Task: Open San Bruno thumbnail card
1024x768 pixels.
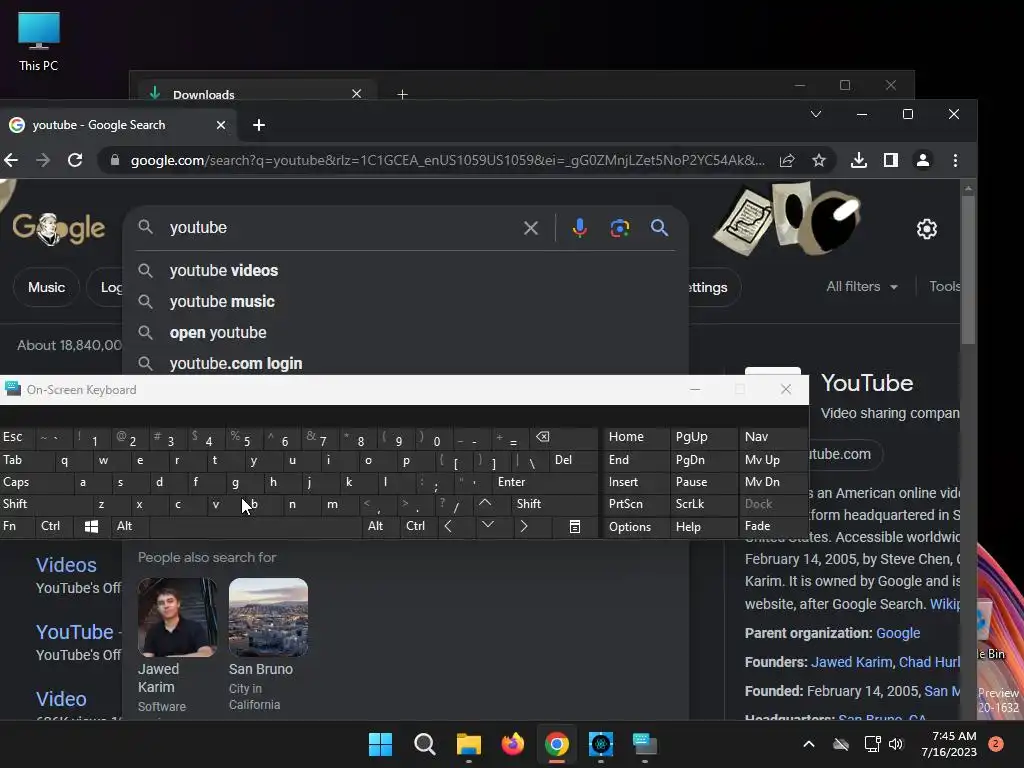Action: click(268, 617)
